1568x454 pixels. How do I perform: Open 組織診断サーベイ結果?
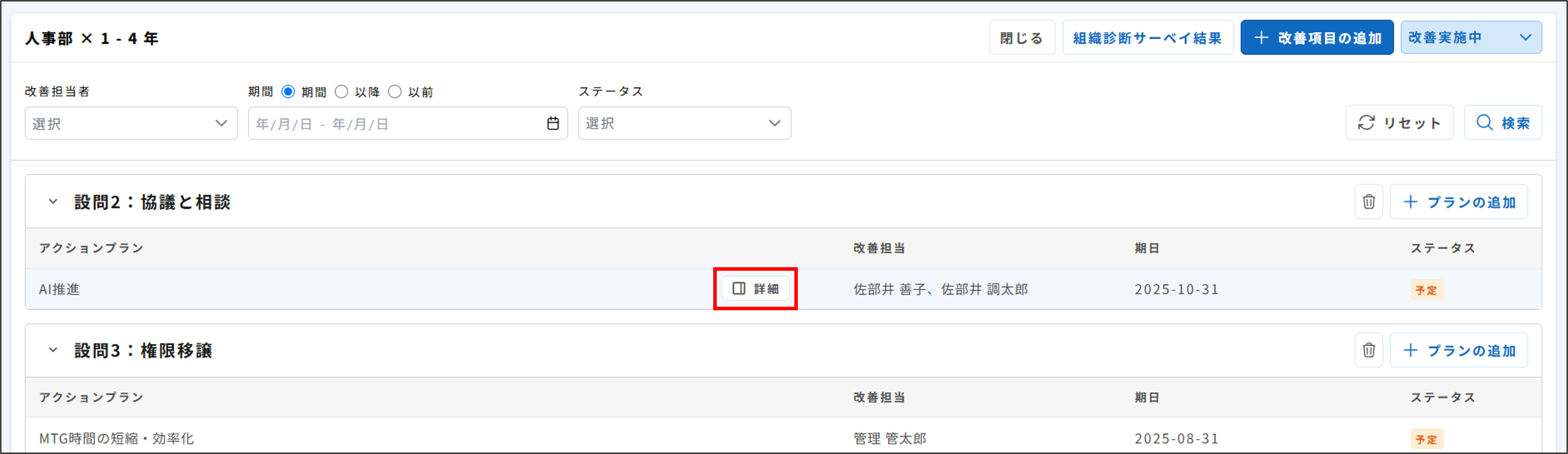[1148, 38]
